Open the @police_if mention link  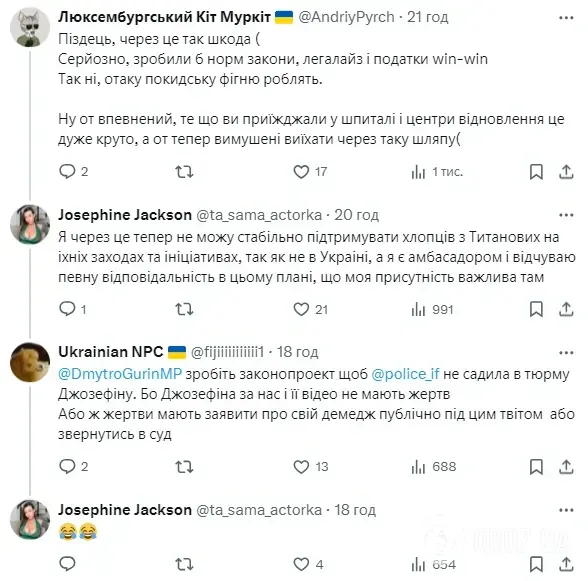click(x=405, y=374)
